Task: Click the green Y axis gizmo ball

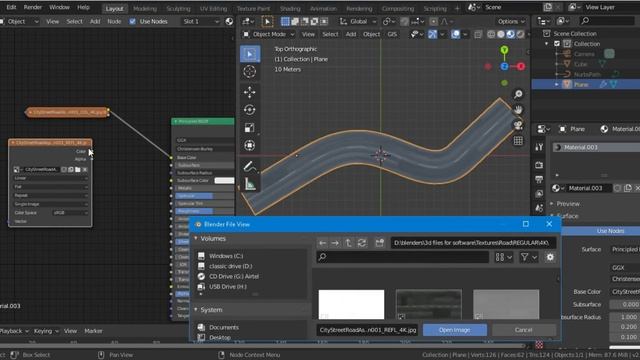Action: (x=504, y=50)
